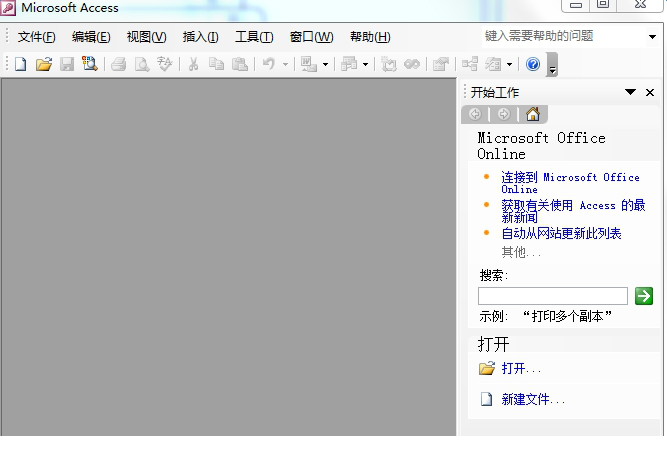Click the Print Preview toolbar icon

tap(142, 64)
